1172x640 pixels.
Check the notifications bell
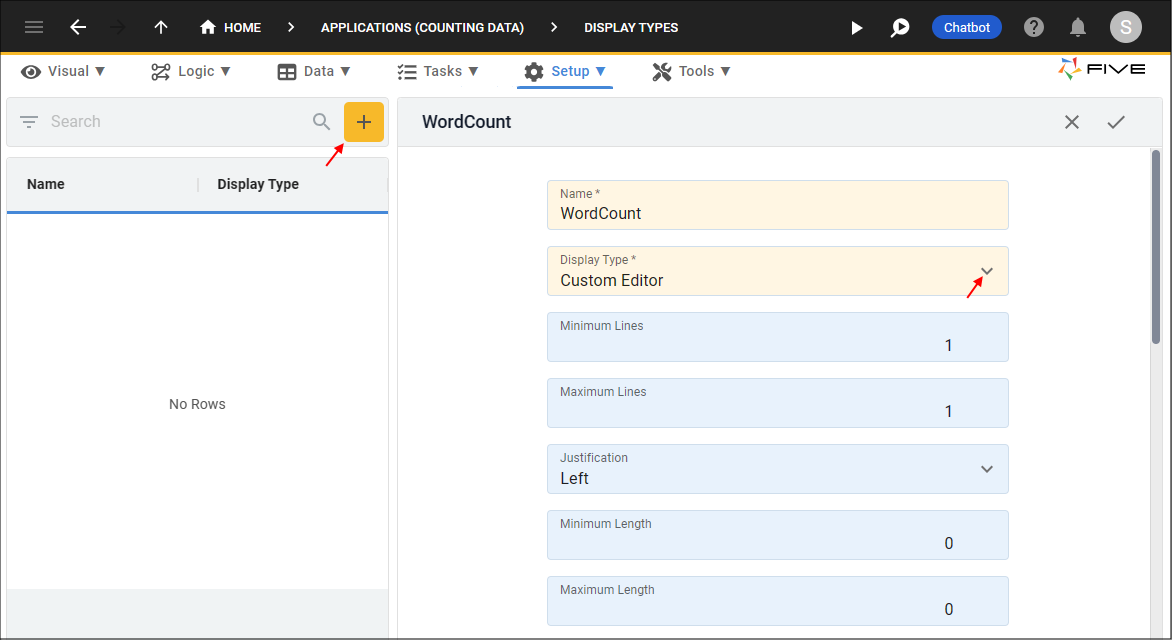coord(1078,27)
